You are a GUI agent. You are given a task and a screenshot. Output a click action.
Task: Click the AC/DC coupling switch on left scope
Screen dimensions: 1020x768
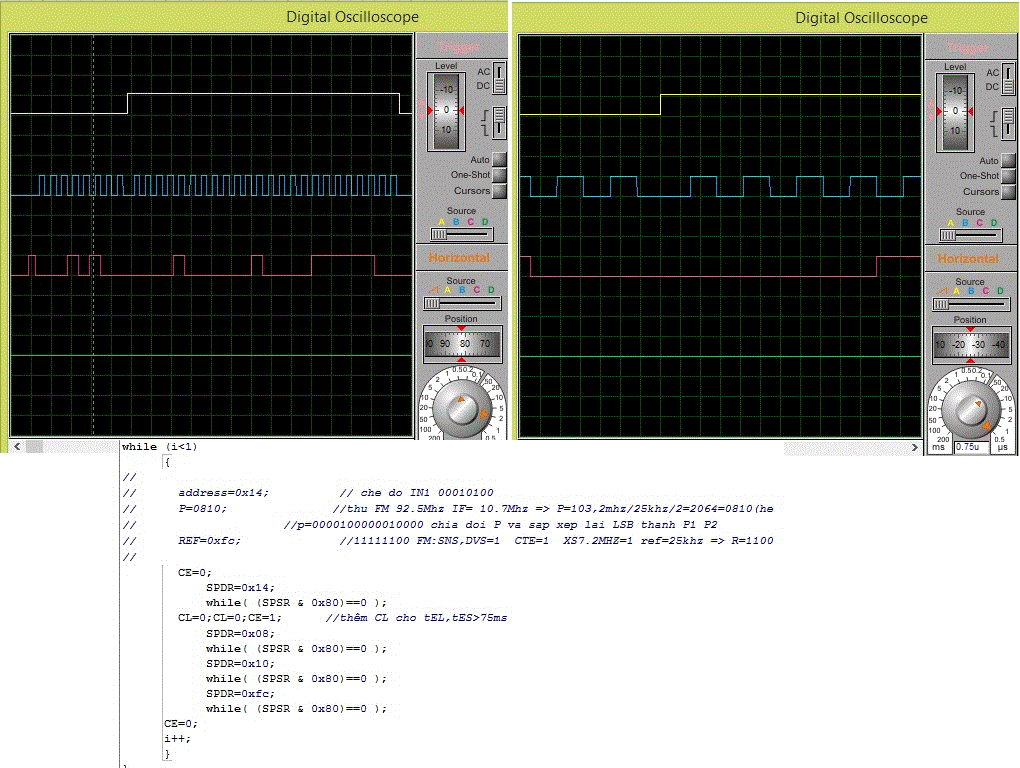(499, 78)
